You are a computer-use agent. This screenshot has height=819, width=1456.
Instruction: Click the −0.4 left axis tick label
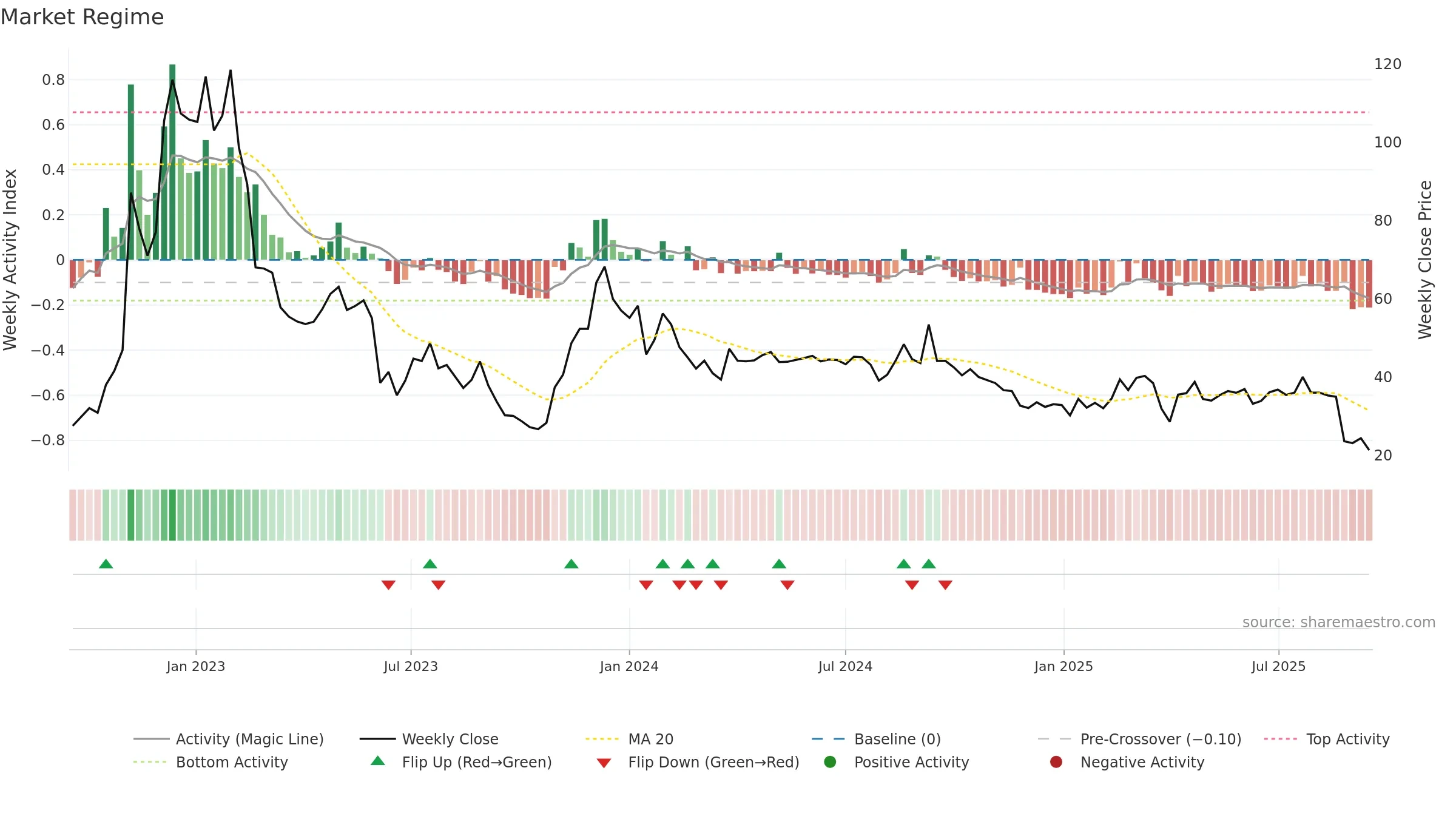[48, 350]
